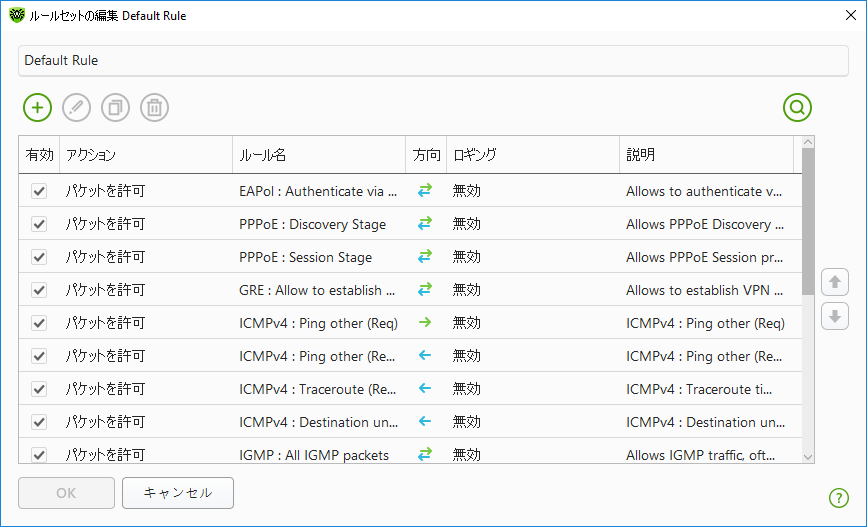The height and width of the screenshot is (527, 867).
Task: Click the scroll down arrow of rule list
Action: 808,456
